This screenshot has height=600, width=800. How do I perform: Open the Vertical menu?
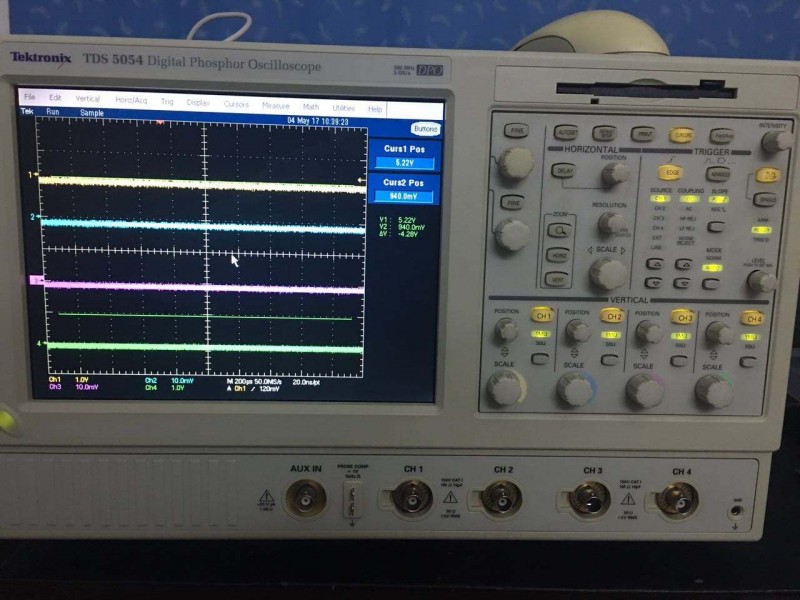[88, 98]
